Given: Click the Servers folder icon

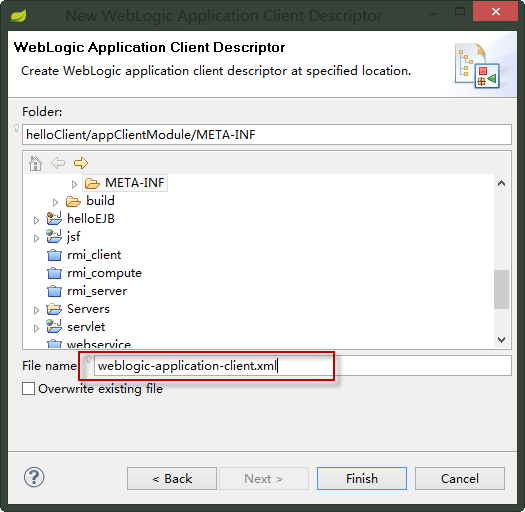Looking at the screenshot, I should [x=54, y=309].
